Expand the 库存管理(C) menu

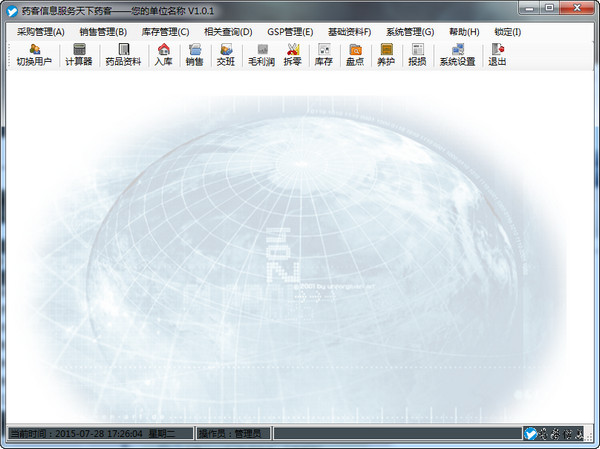(165, 32)
